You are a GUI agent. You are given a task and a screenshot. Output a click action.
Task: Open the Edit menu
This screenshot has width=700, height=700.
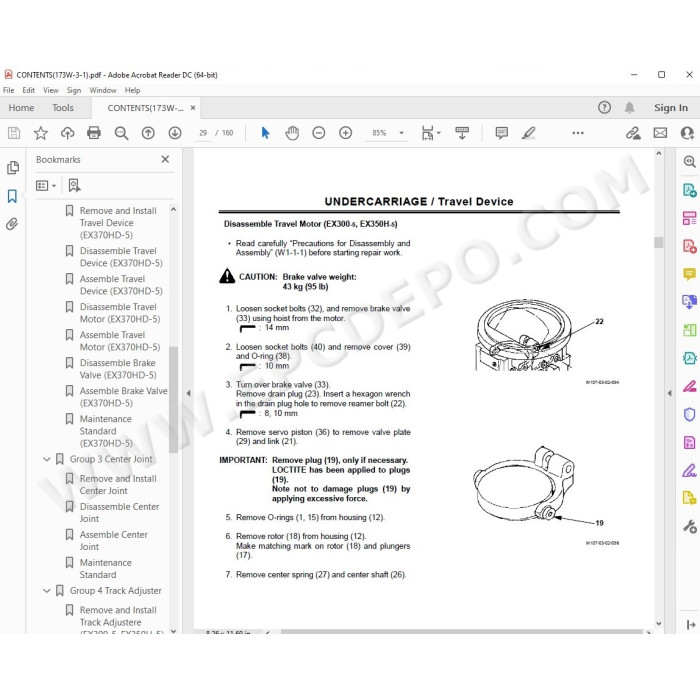(29, 90)
